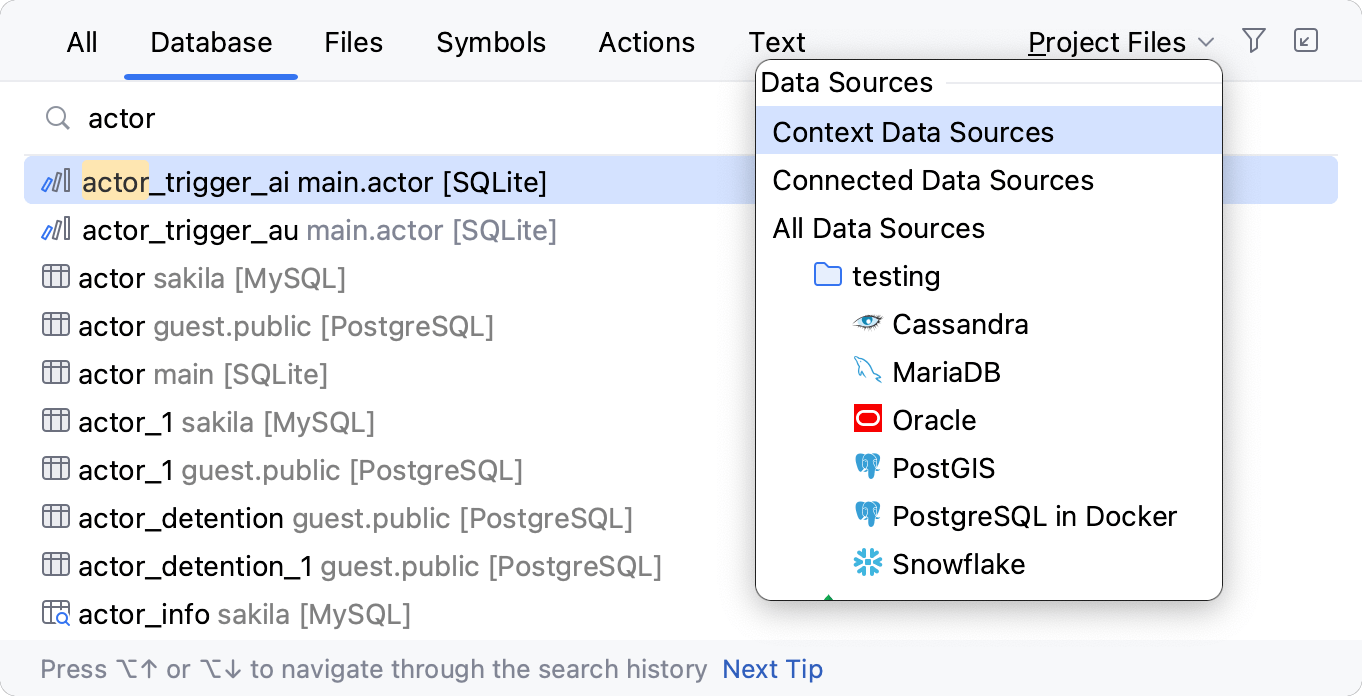Screen dimensions: 1362x696
Task: Click the open-in-find-tool-window icon
Action: coord(1306,41)
